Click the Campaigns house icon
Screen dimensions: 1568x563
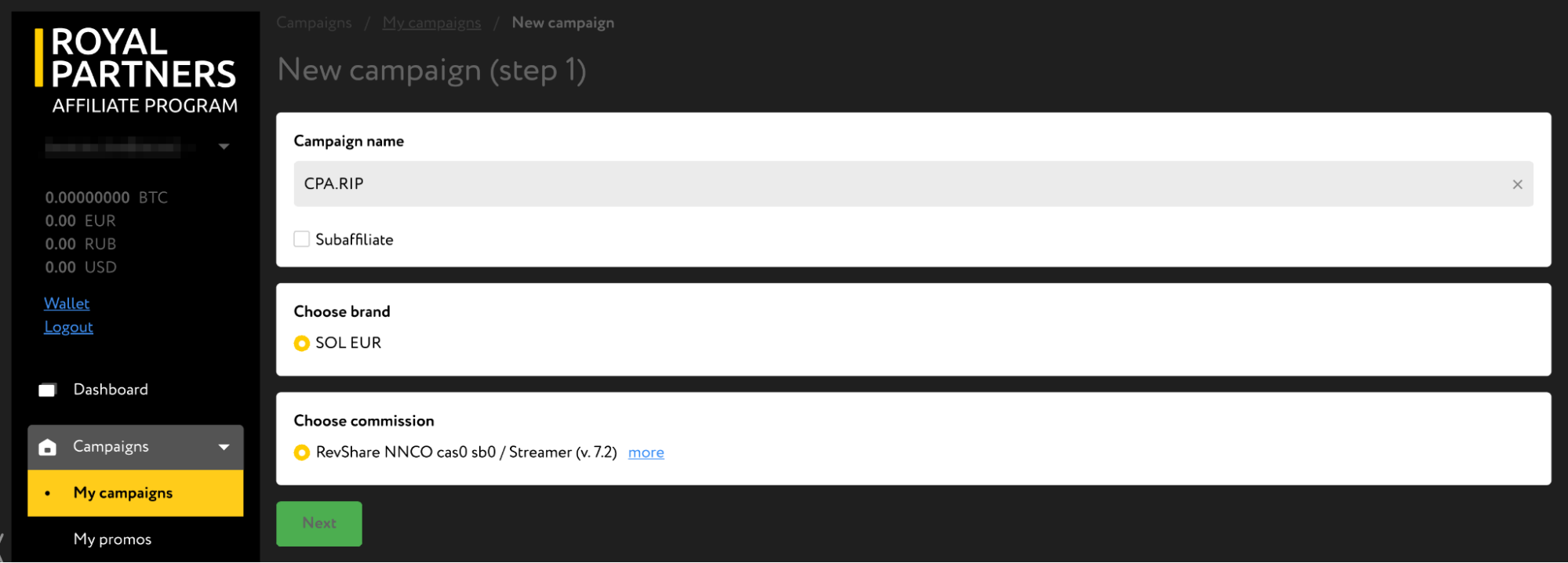pyautogui.click(x=48, y=447)
